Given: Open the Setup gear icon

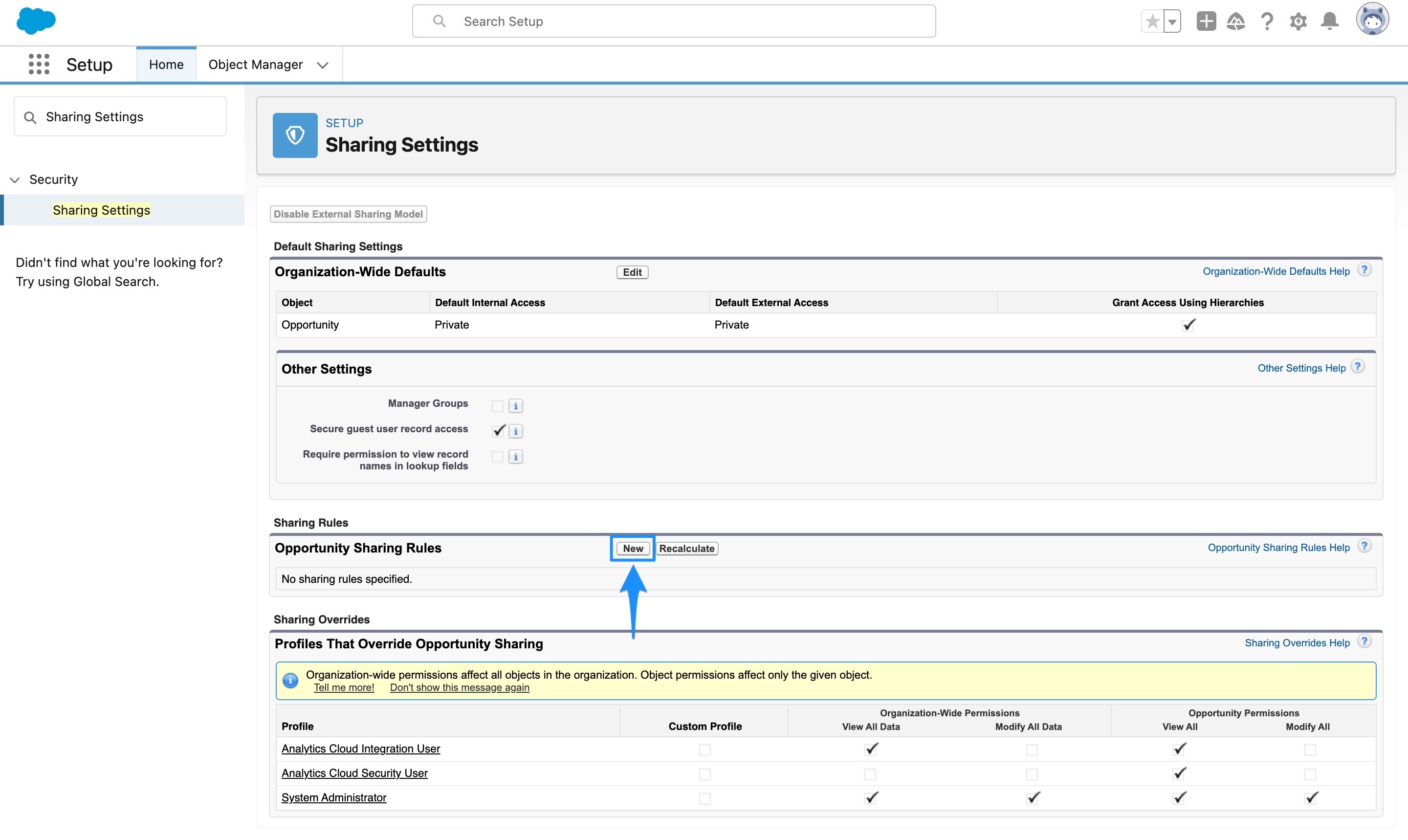Looking at the screenshot, I should point(1298,21).
